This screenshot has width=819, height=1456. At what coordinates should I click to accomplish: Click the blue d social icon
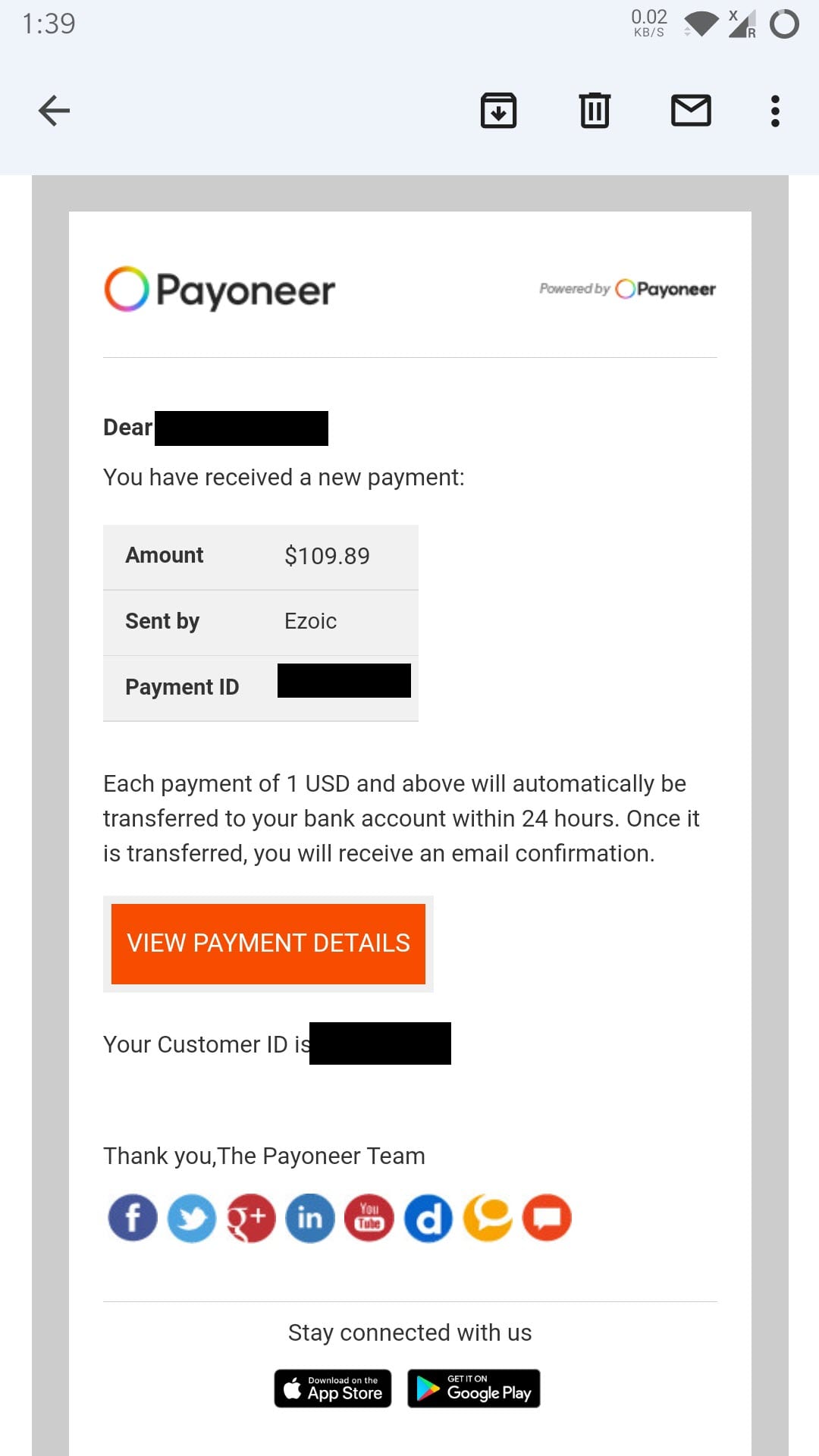428,1218
